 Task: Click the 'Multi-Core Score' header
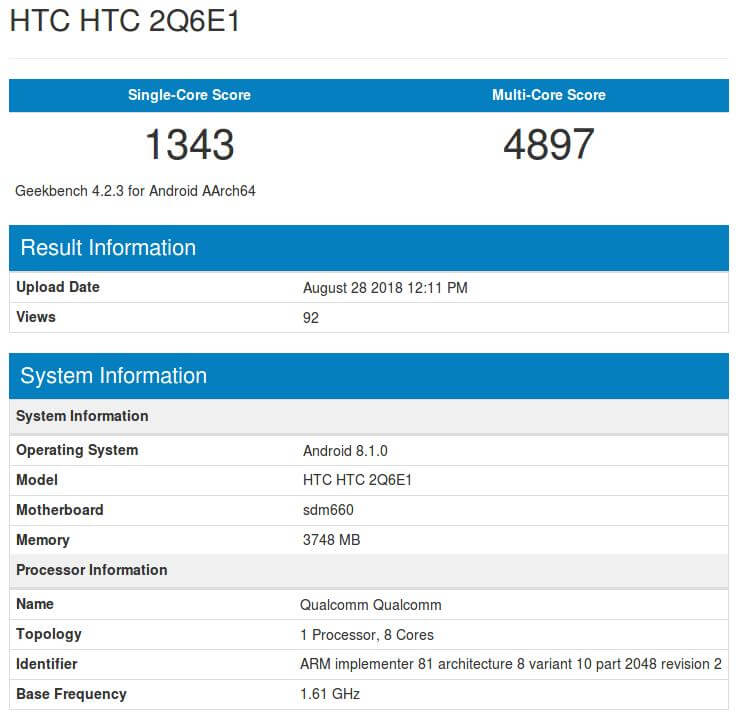(x=549, y=95)
